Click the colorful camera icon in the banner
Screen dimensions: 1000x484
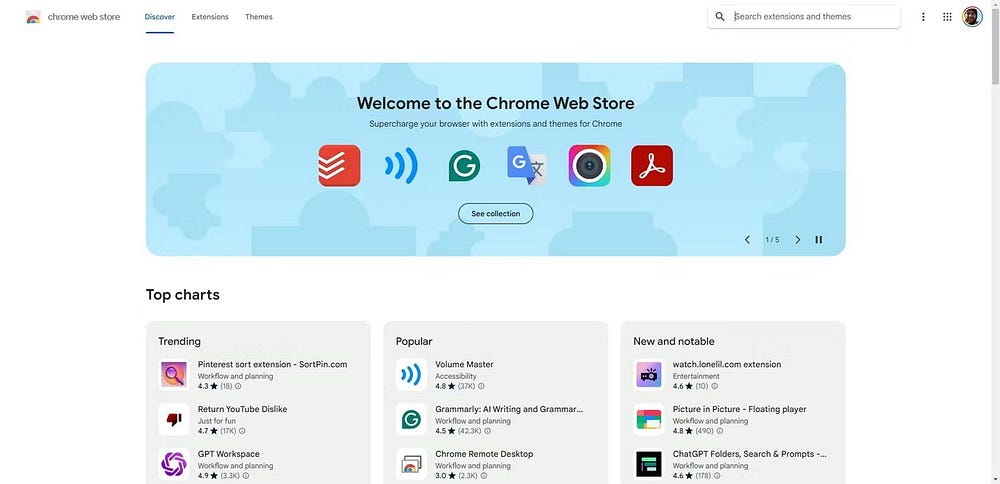(x=589, y=166)
